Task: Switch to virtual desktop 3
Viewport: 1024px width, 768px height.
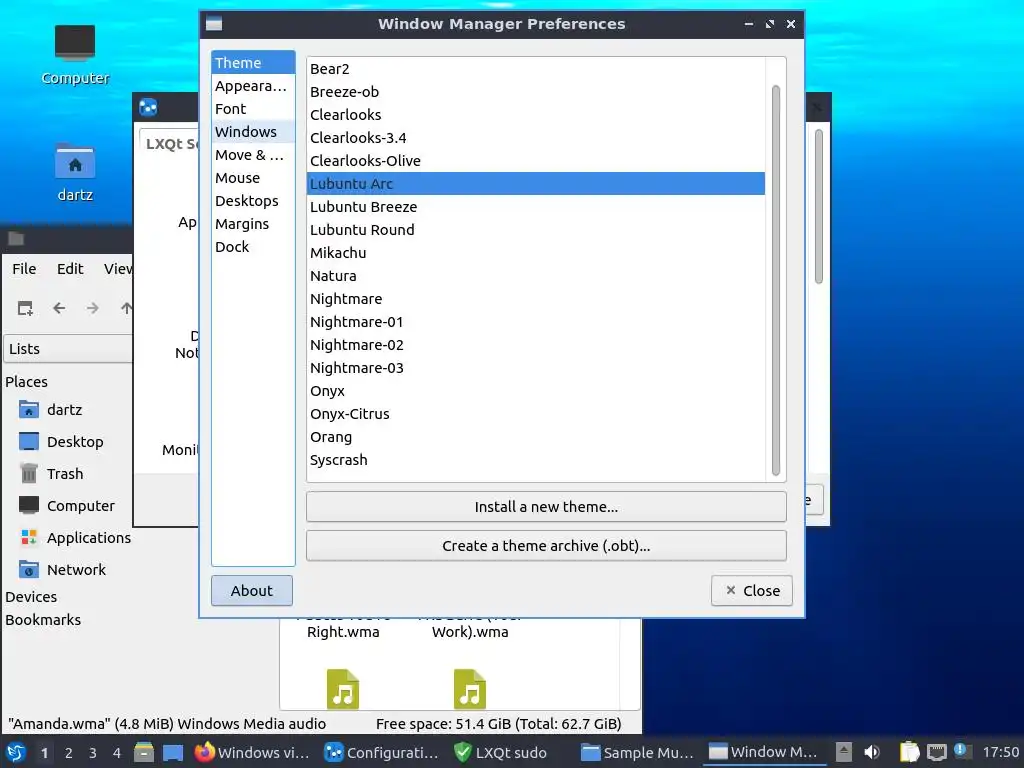Action: point(93,753)
